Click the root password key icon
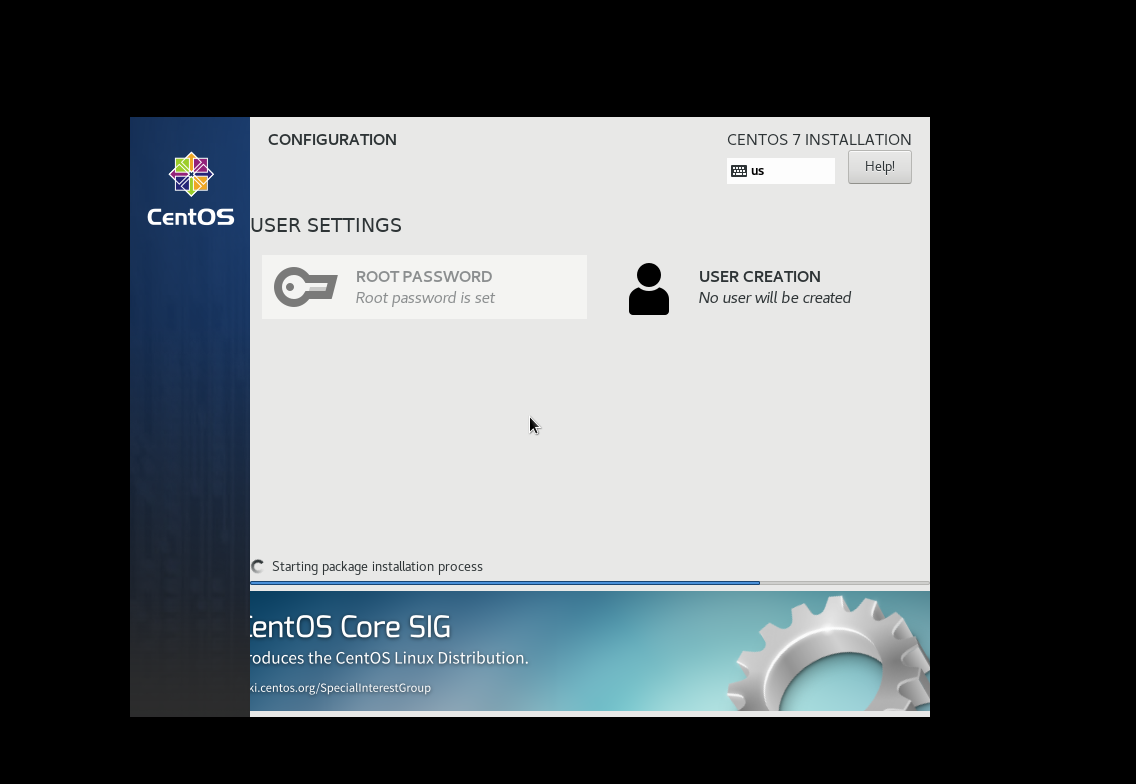 tap(306, 287)
